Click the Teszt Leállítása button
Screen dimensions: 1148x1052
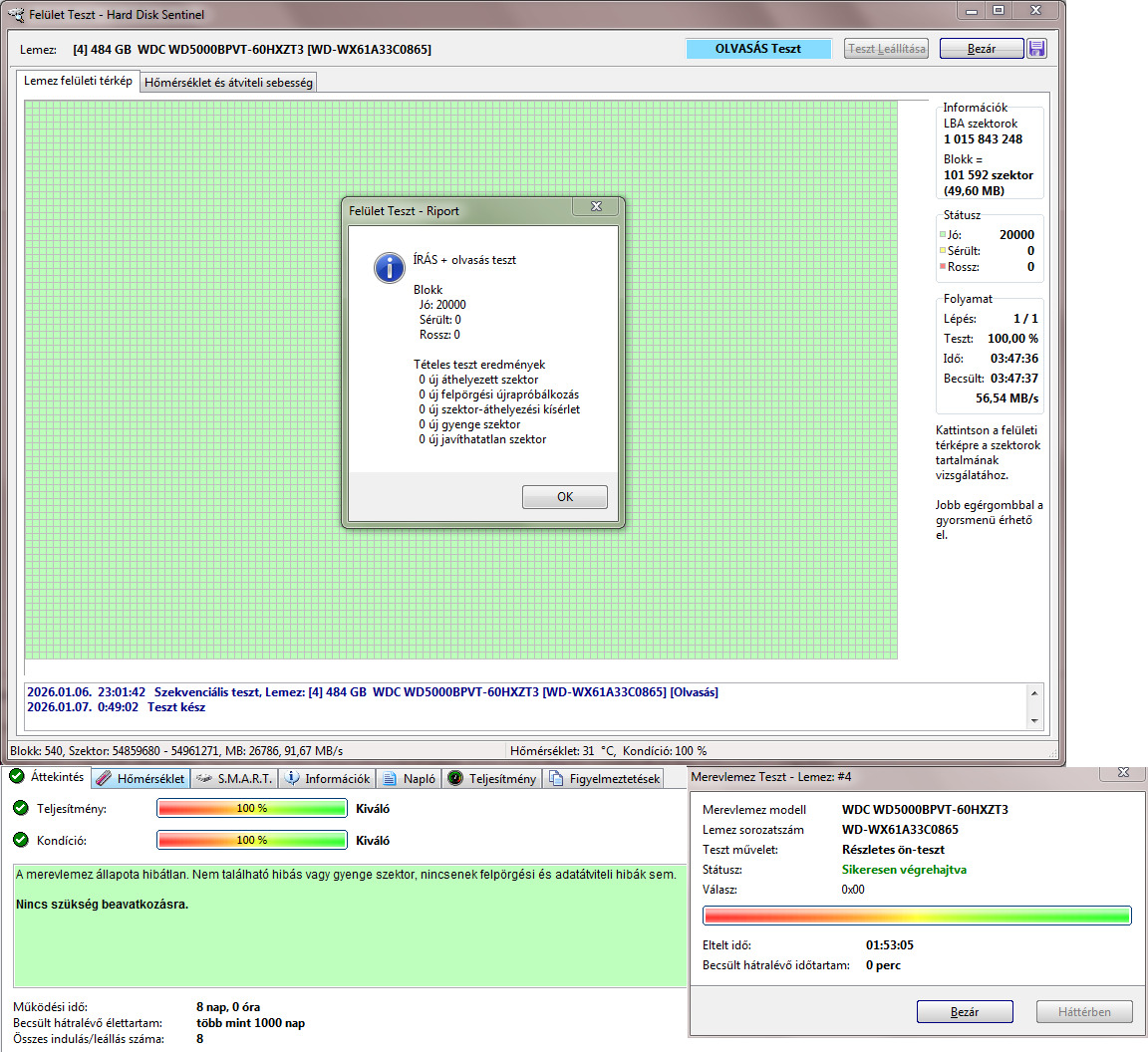click(886, 49)
